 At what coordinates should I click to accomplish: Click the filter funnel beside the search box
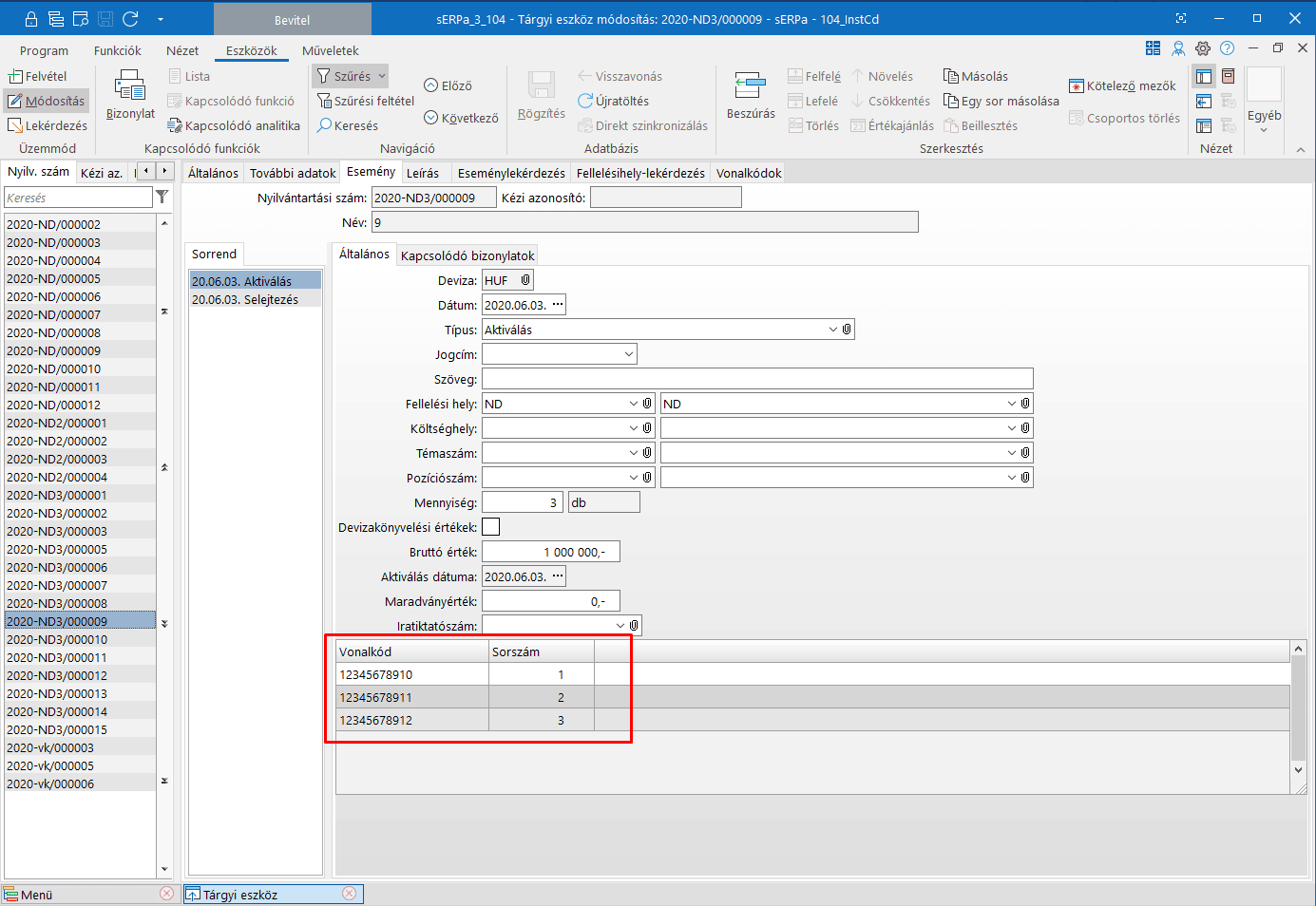pyautogui.click(x=162, y=197)
